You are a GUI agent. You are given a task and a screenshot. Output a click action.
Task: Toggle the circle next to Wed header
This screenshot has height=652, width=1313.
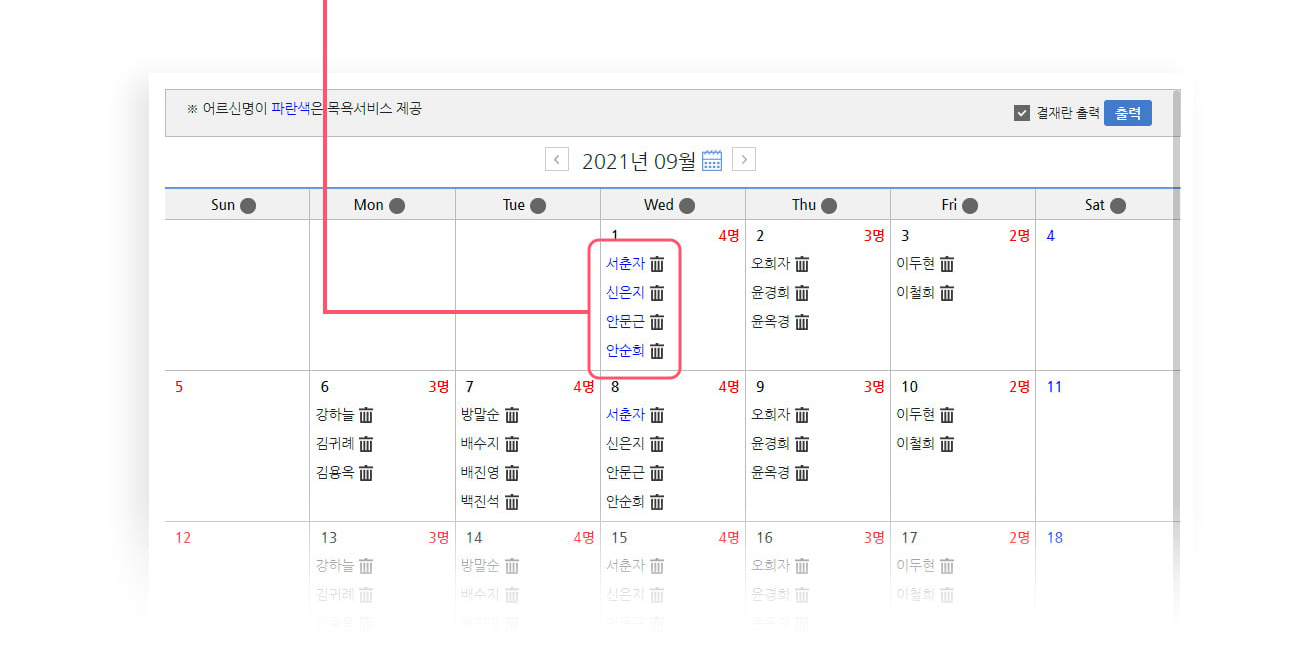687,206
